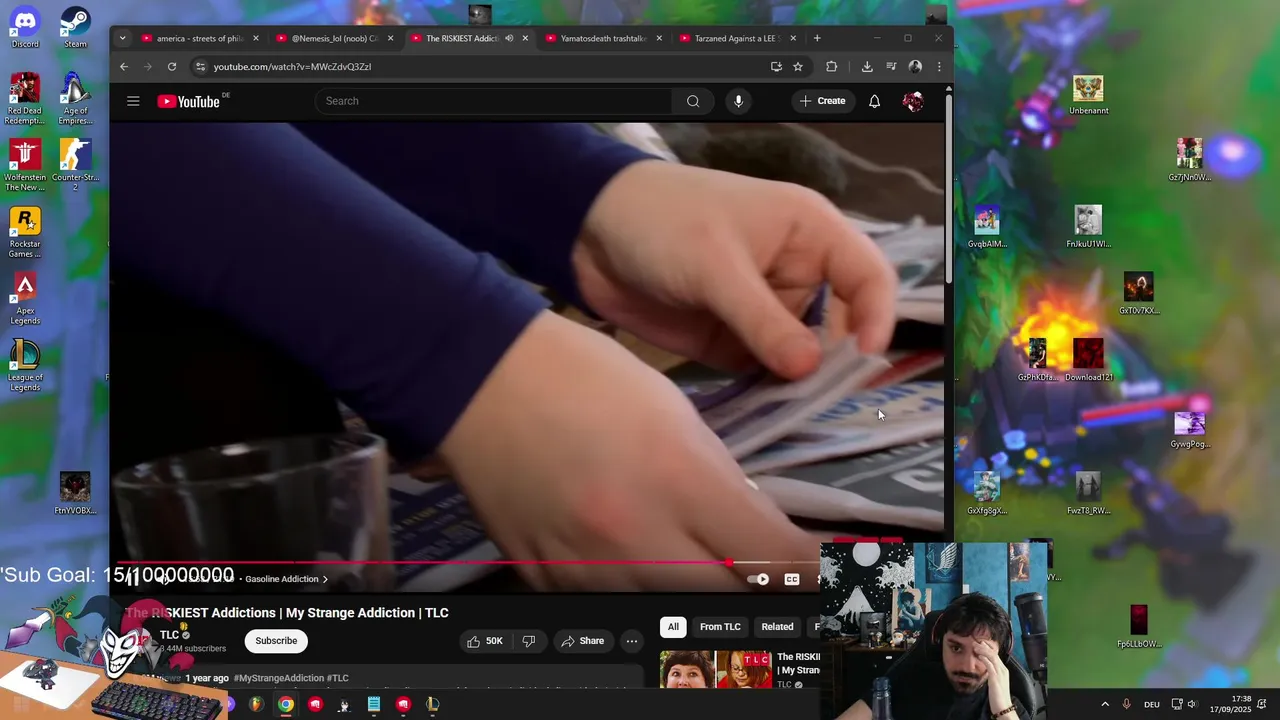
Task: Select the 'Related' filter chip
Action: tap(777, 627)
